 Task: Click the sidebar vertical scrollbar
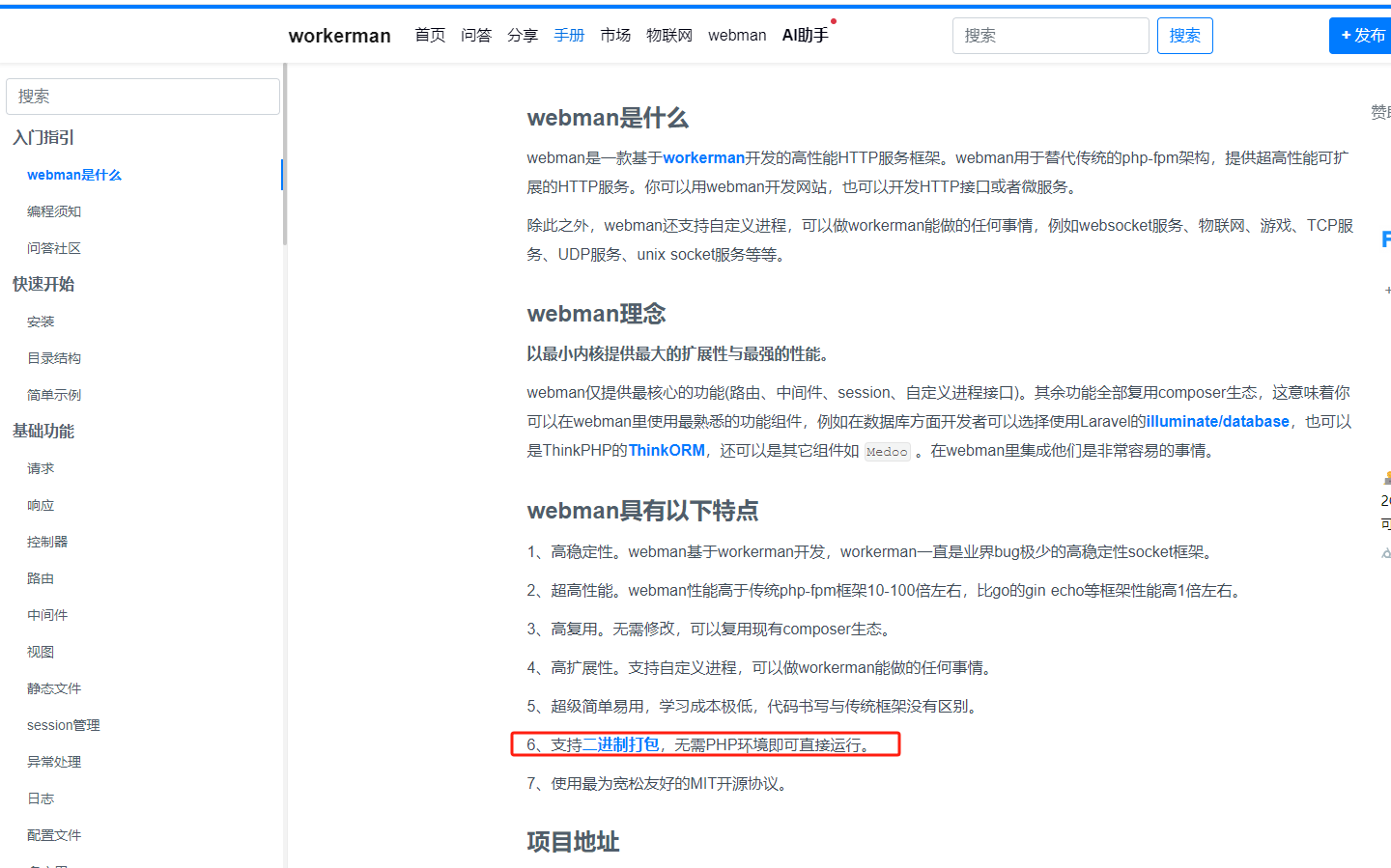coord(285,154)
